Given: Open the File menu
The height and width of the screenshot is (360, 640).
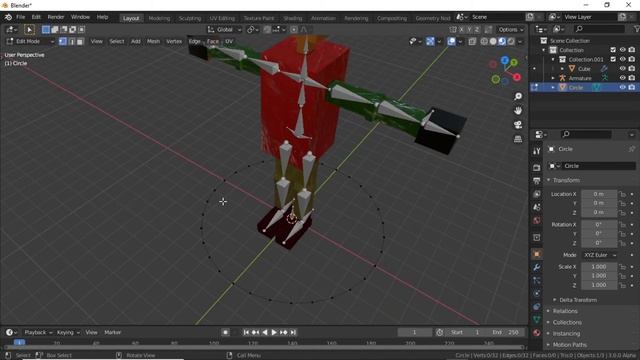Looking at the screenshot, I should tap(20, 17).
